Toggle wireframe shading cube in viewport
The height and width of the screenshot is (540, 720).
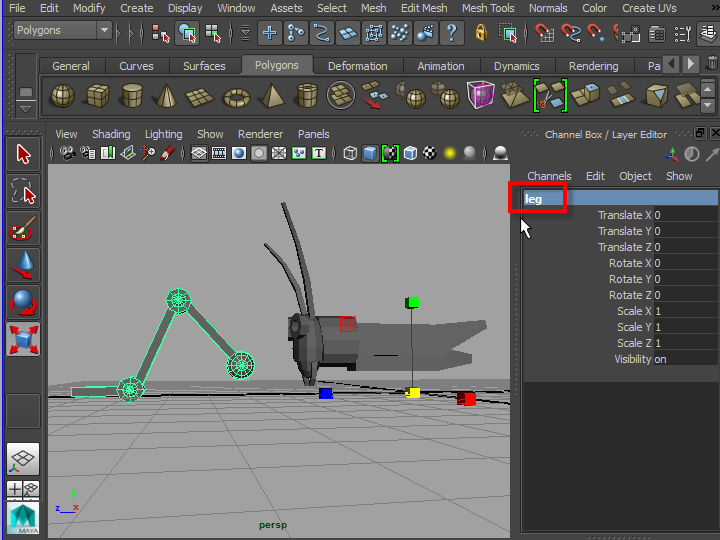tap(350, 153)
